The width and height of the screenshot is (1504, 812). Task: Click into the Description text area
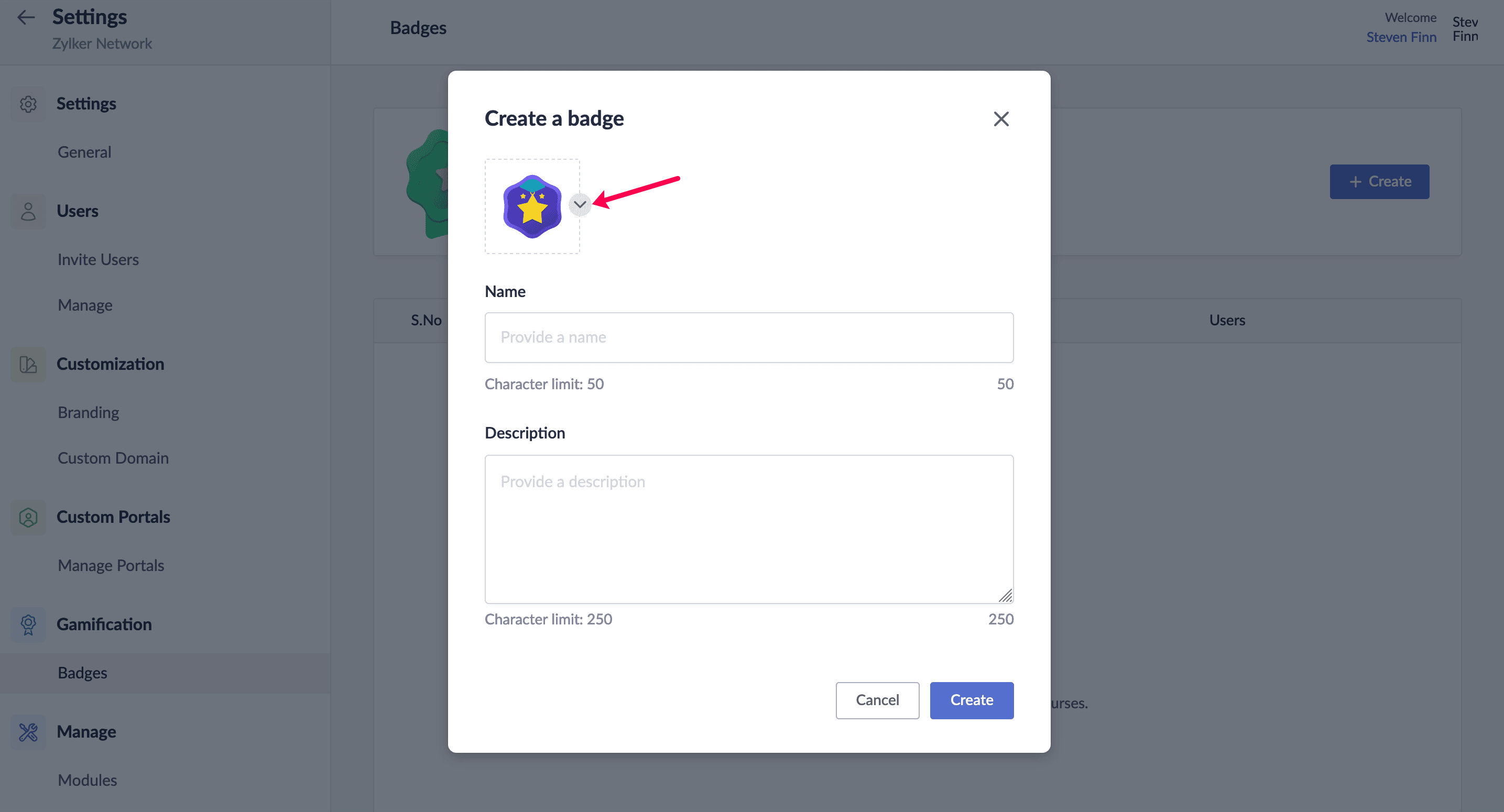pyautogui.click(x=748, y=528)
